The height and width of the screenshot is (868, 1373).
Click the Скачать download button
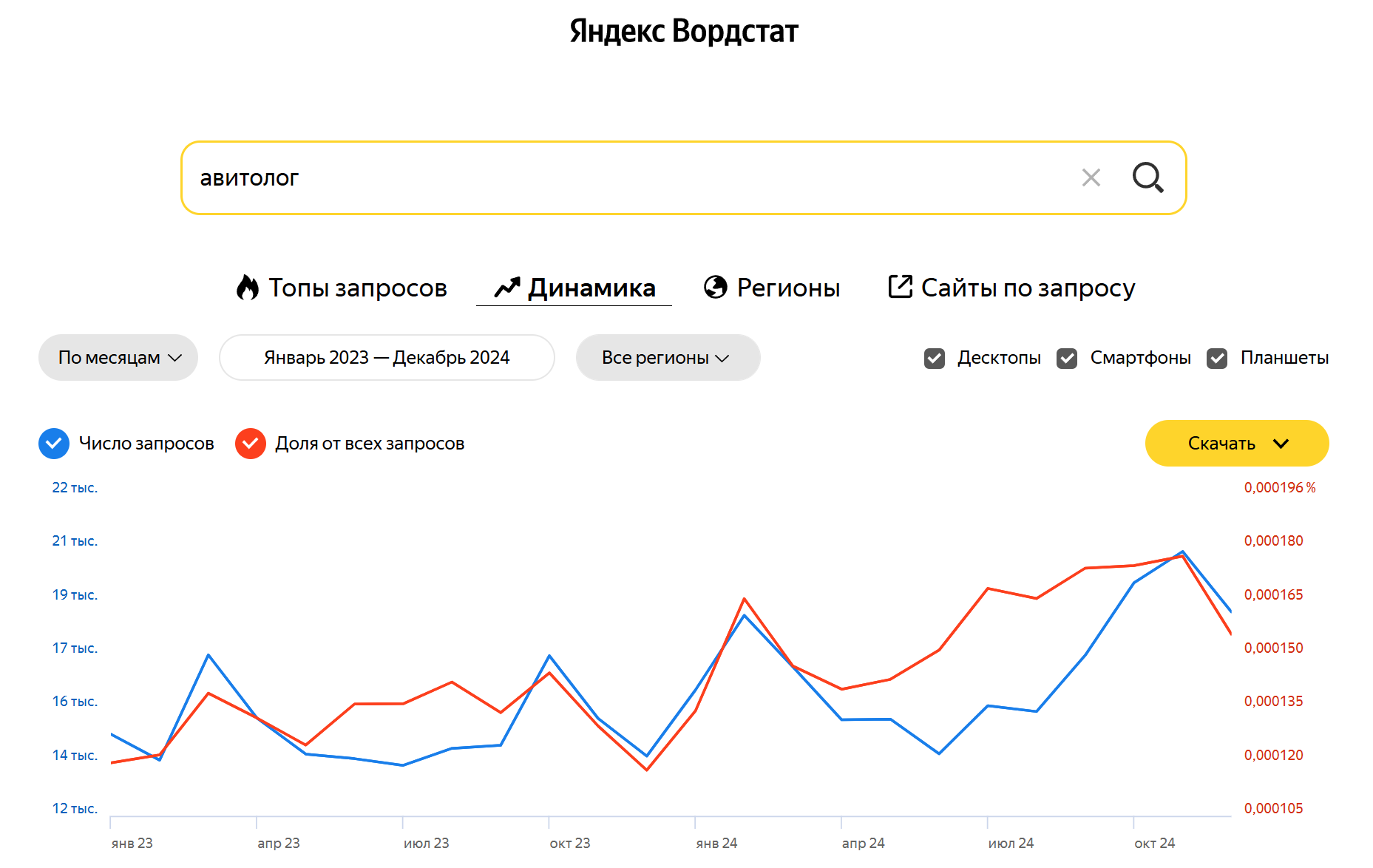click(x=1221, y=444)
